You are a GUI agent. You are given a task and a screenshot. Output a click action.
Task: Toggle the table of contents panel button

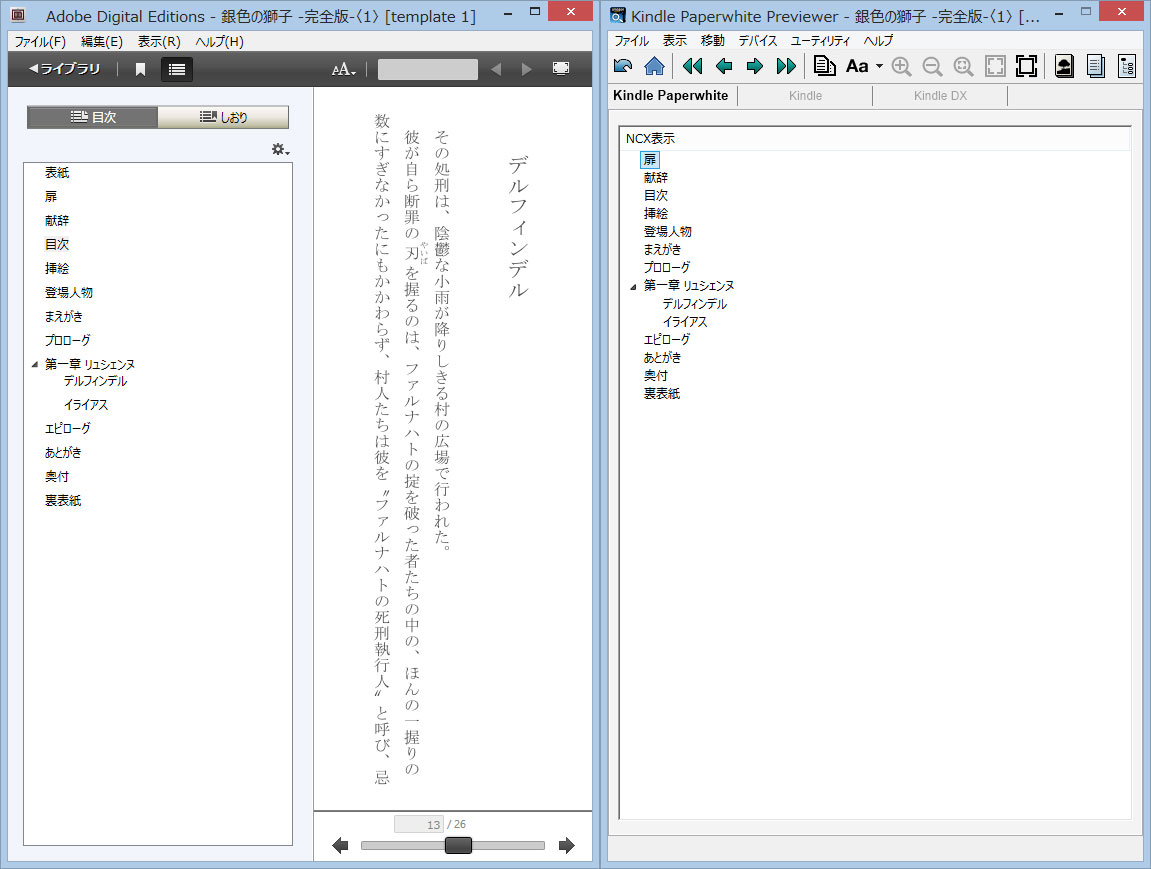point(177,69)
